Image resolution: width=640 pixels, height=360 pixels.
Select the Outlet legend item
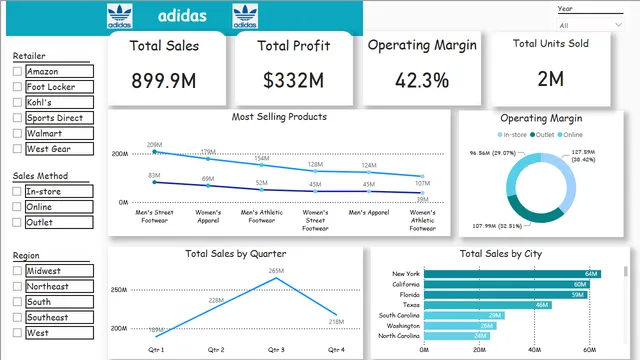pyautogui.click(x=542, y=135)
